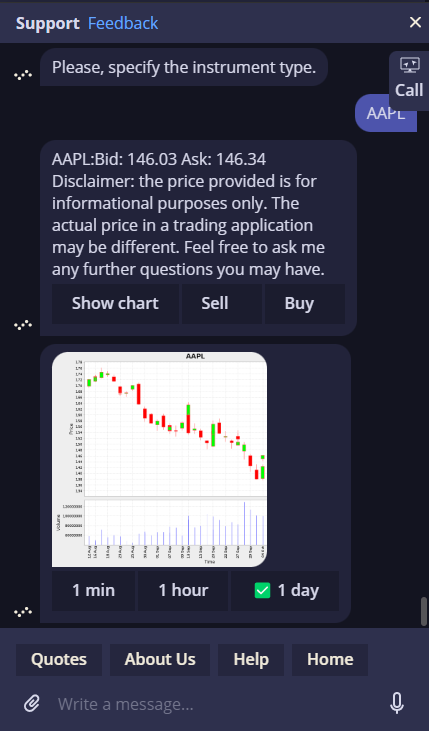Select the 1 min chart interval
This screenshot has width=429, height=731.
(x=93, y=591)
